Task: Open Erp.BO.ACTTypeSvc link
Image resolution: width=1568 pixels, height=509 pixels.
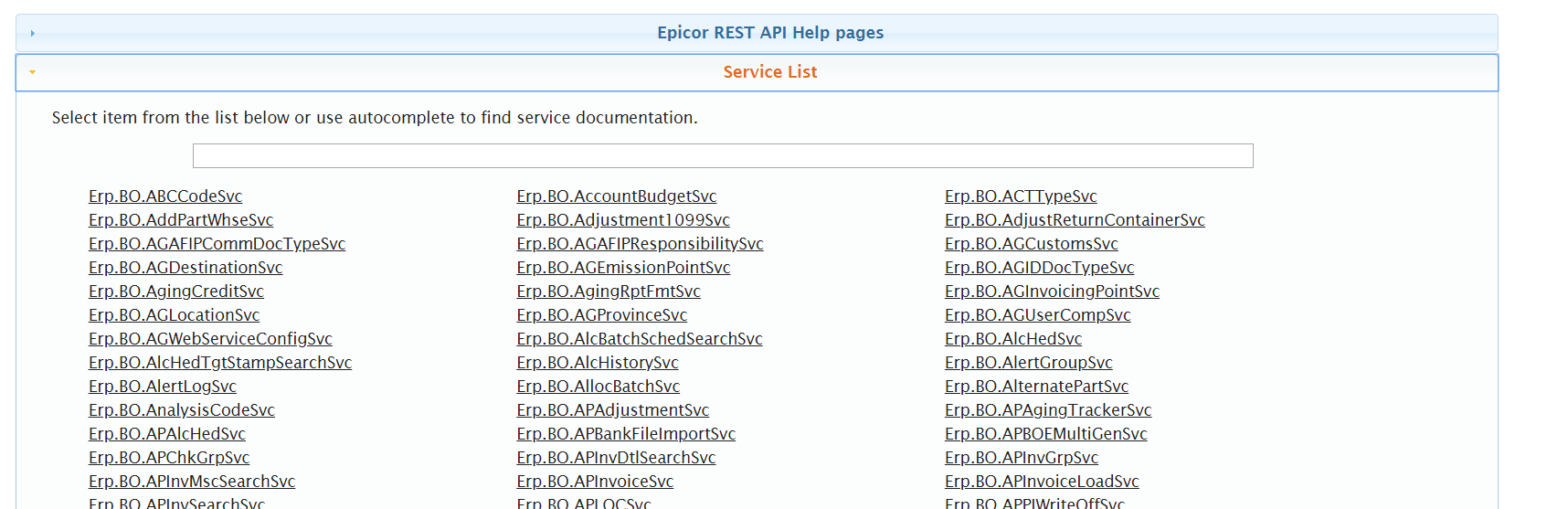Action: (x=1021, y=196)
